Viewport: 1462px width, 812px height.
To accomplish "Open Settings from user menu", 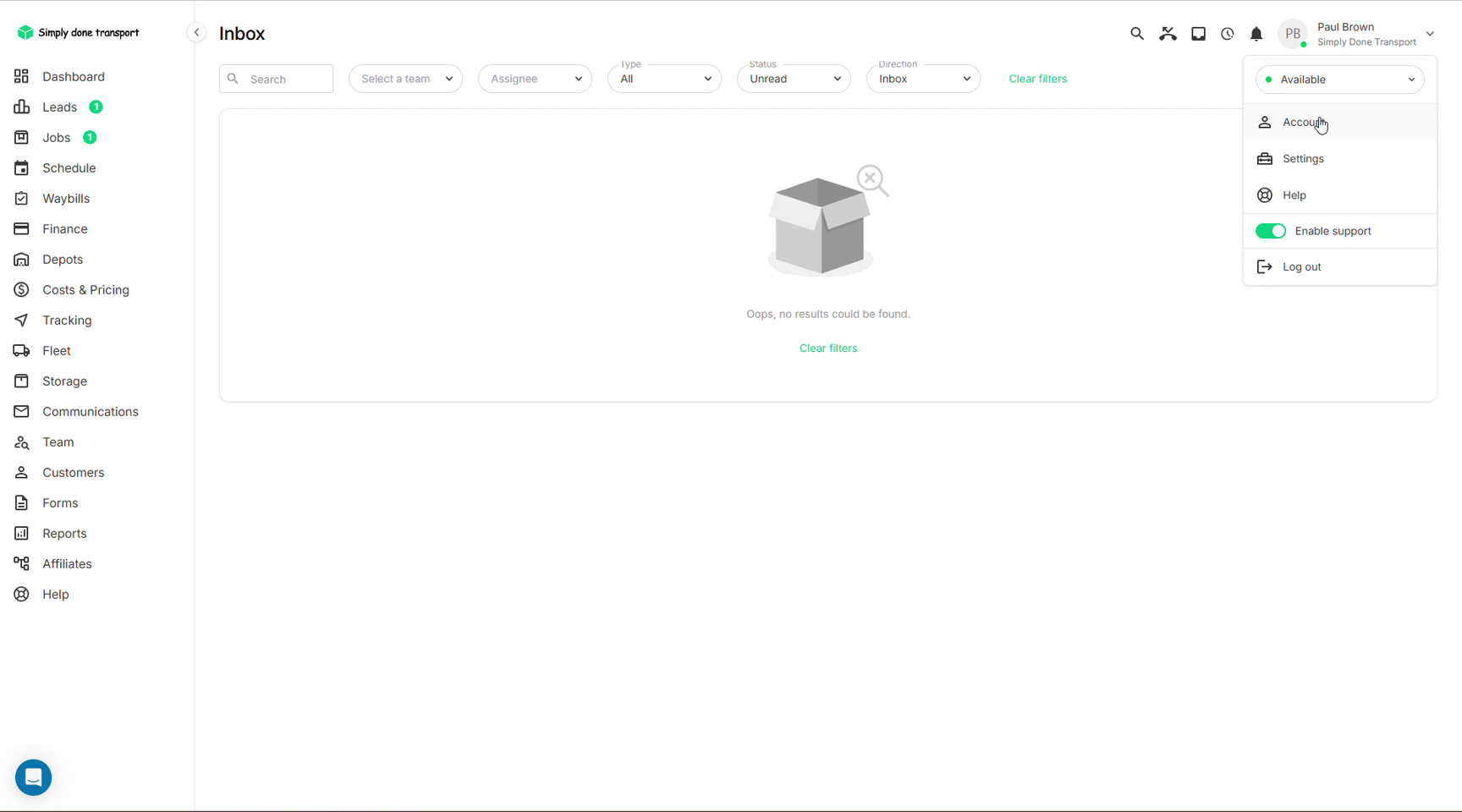I will tap(1339, 159).
